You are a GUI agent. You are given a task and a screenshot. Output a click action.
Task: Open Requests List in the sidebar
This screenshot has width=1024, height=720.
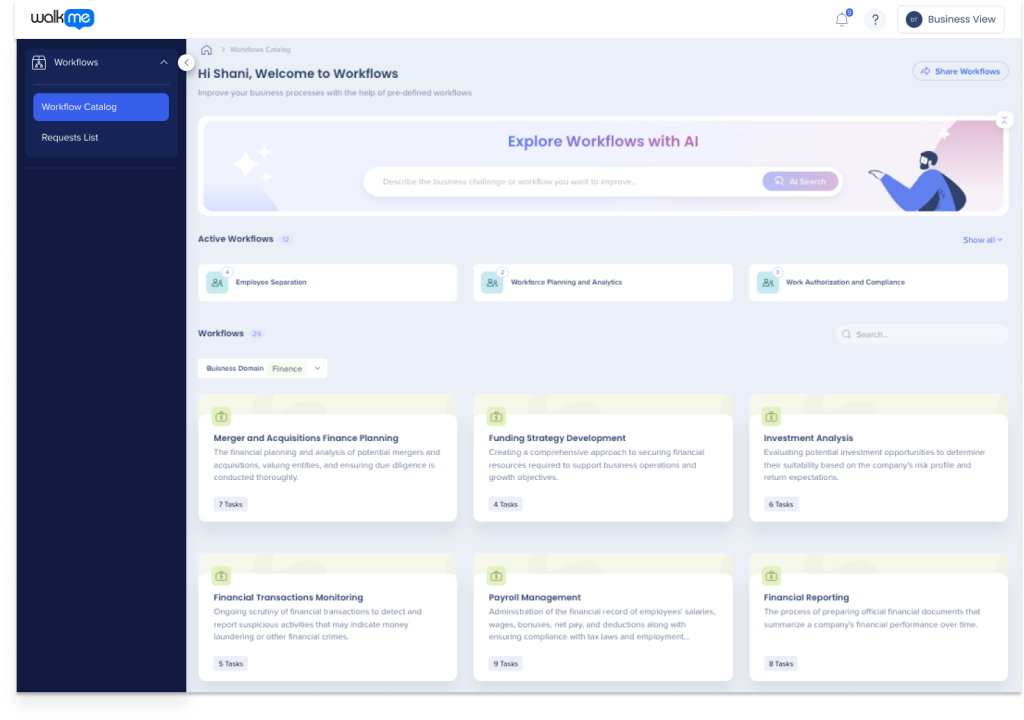pyautogui.click(x=70, y=138)
